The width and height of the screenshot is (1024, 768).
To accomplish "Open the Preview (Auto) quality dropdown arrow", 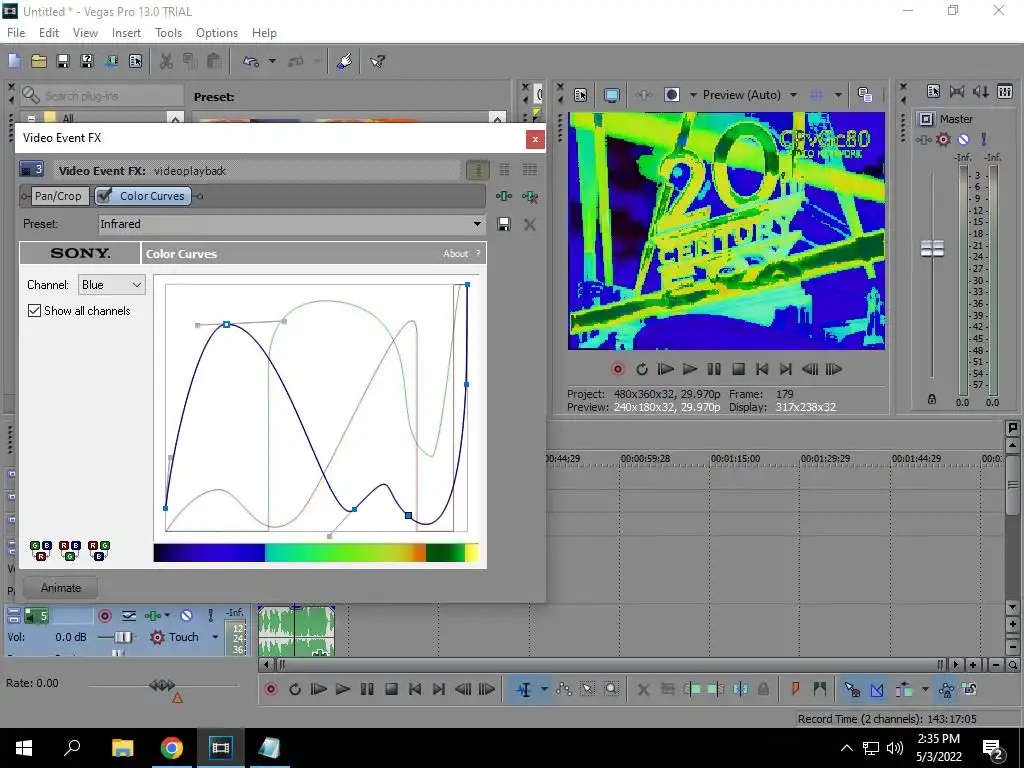I will click(793, 95).
